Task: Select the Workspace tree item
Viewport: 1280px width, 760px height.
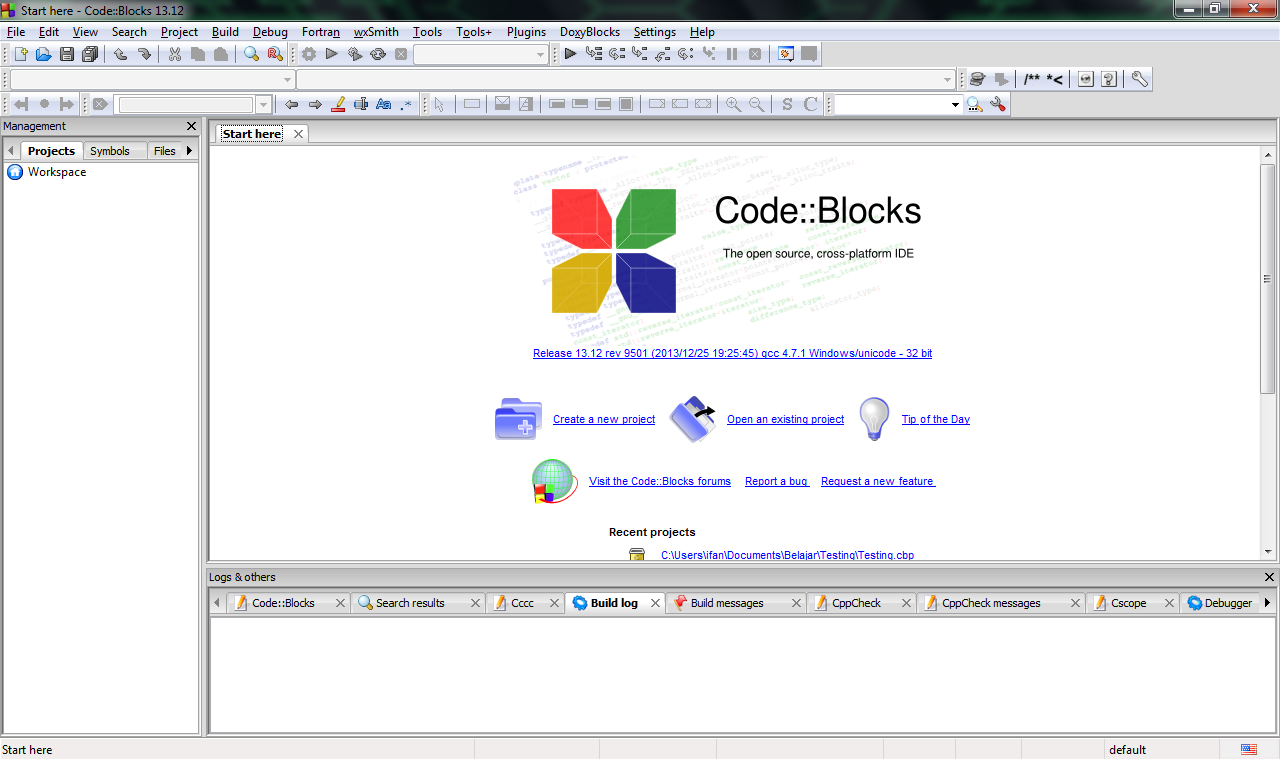Action: (x=57, y=172)
